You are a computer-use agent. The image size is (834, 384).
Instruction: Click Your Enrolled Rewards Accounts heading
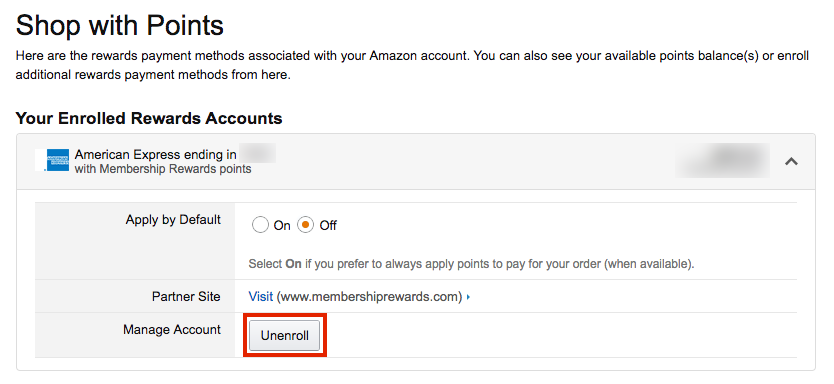coord(149,118)
